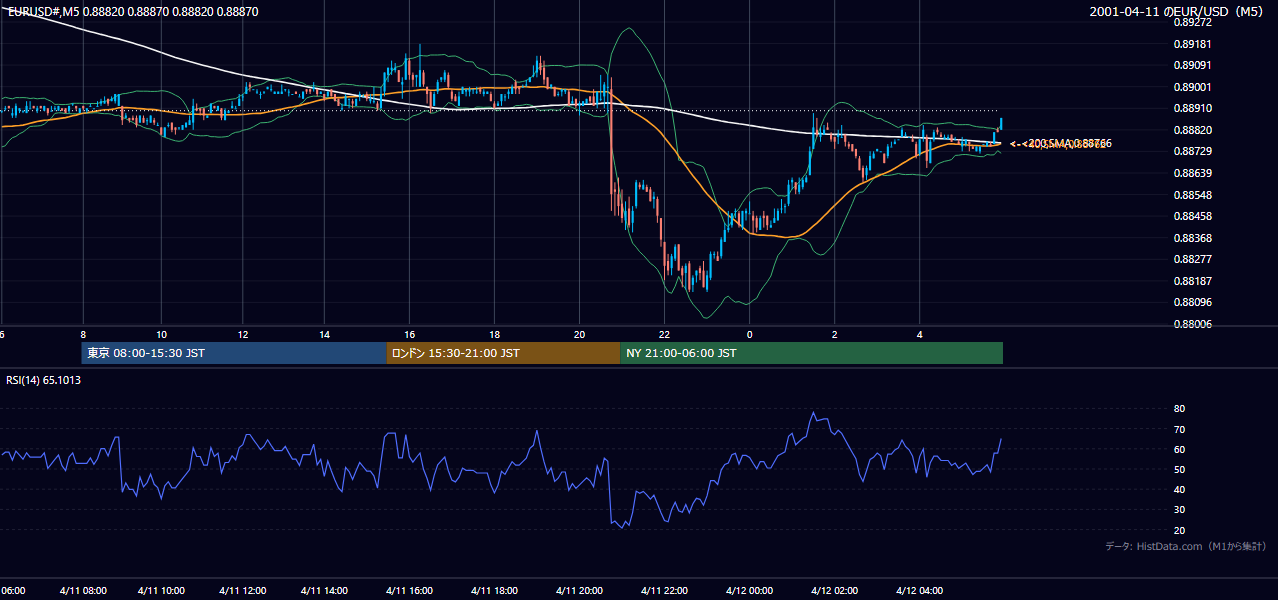
Task: Click price axis label 0.88548
Action: (x=1192, y=195)
